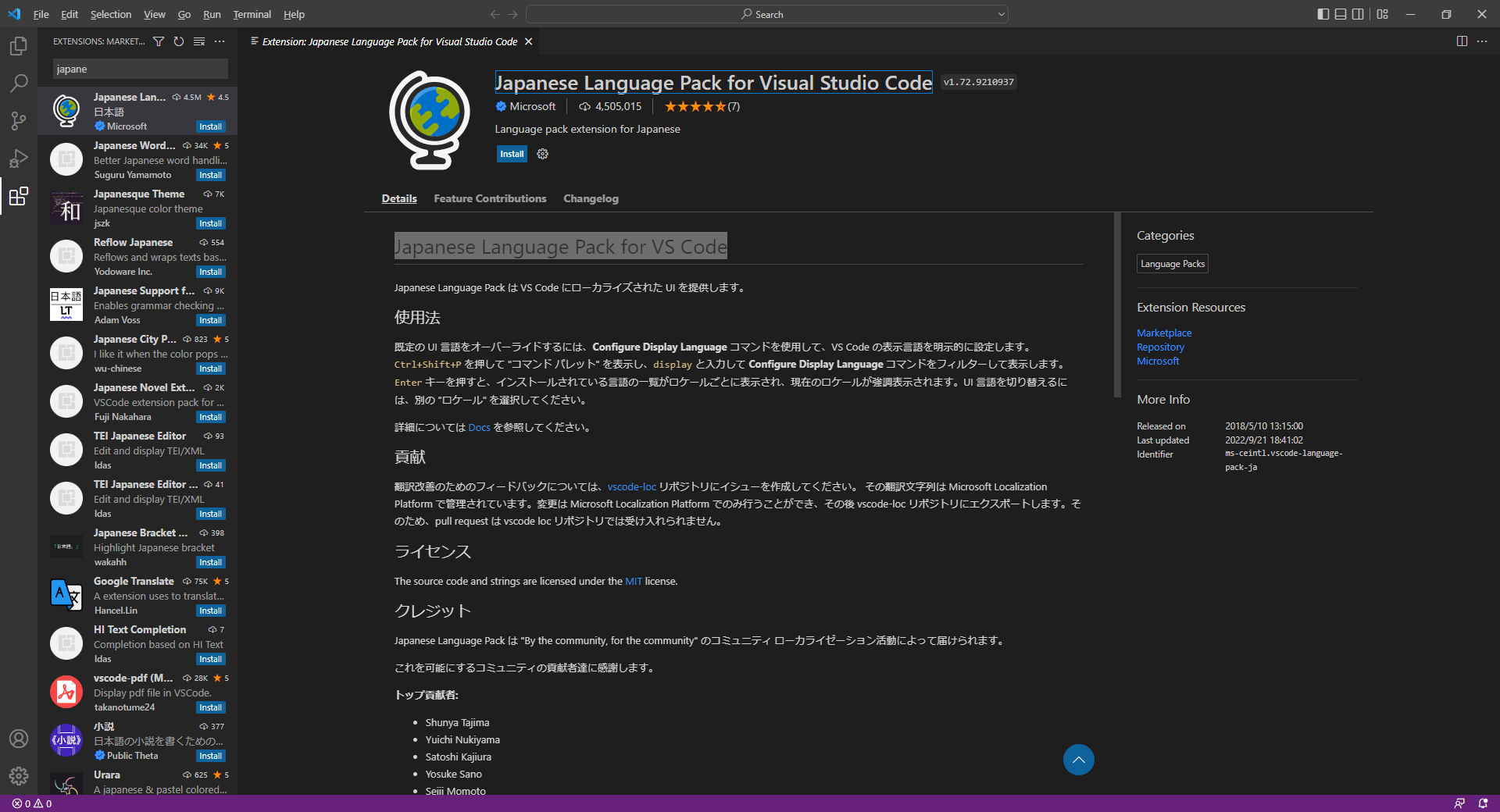Screen dimensions: 1500x812
Task: Click the extension Manage gear next to Install
Action: [x=543, y=154]
